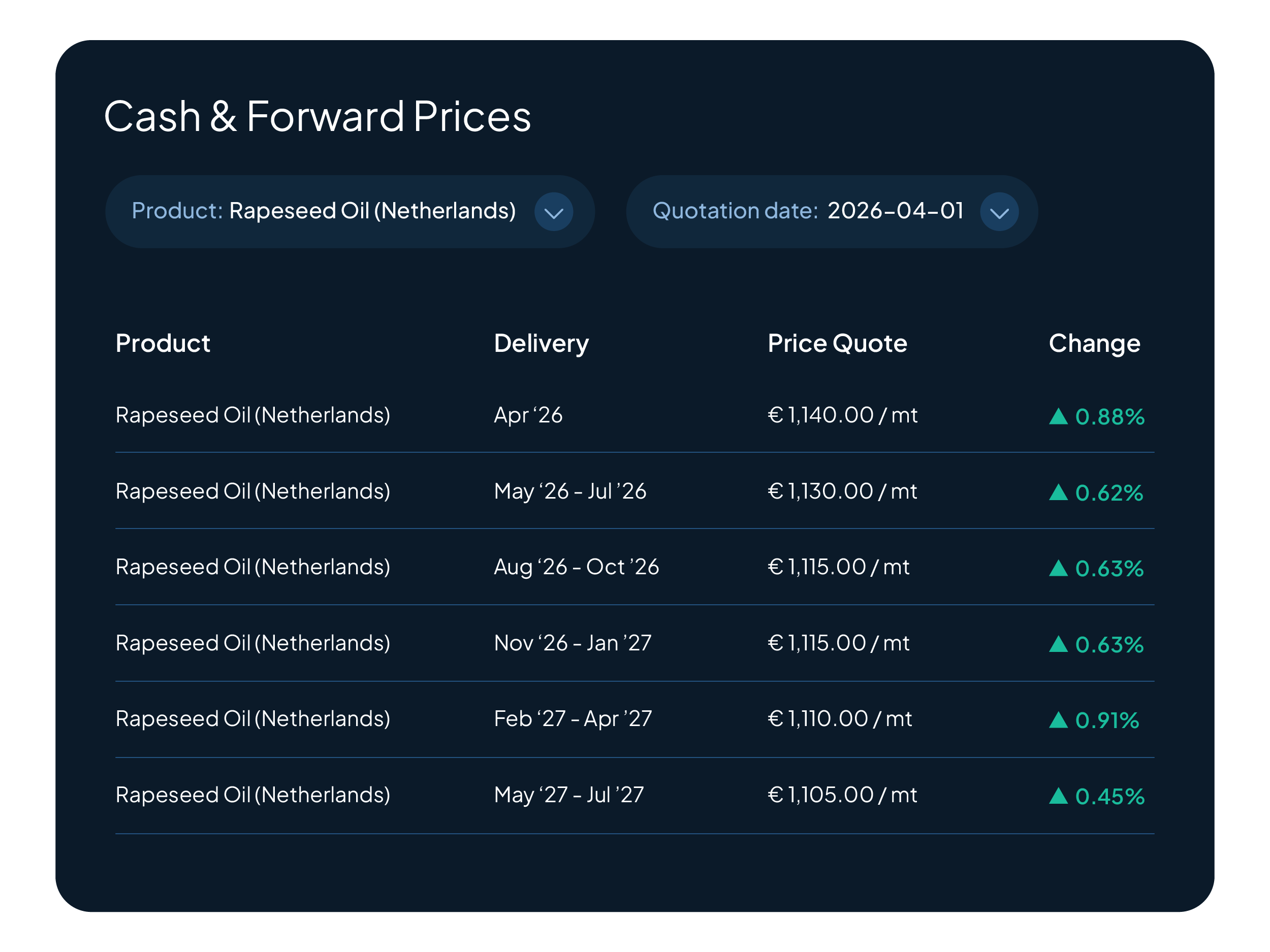
Task: Click the up triangle next to 0.62%
Action: click(1058, 493)
